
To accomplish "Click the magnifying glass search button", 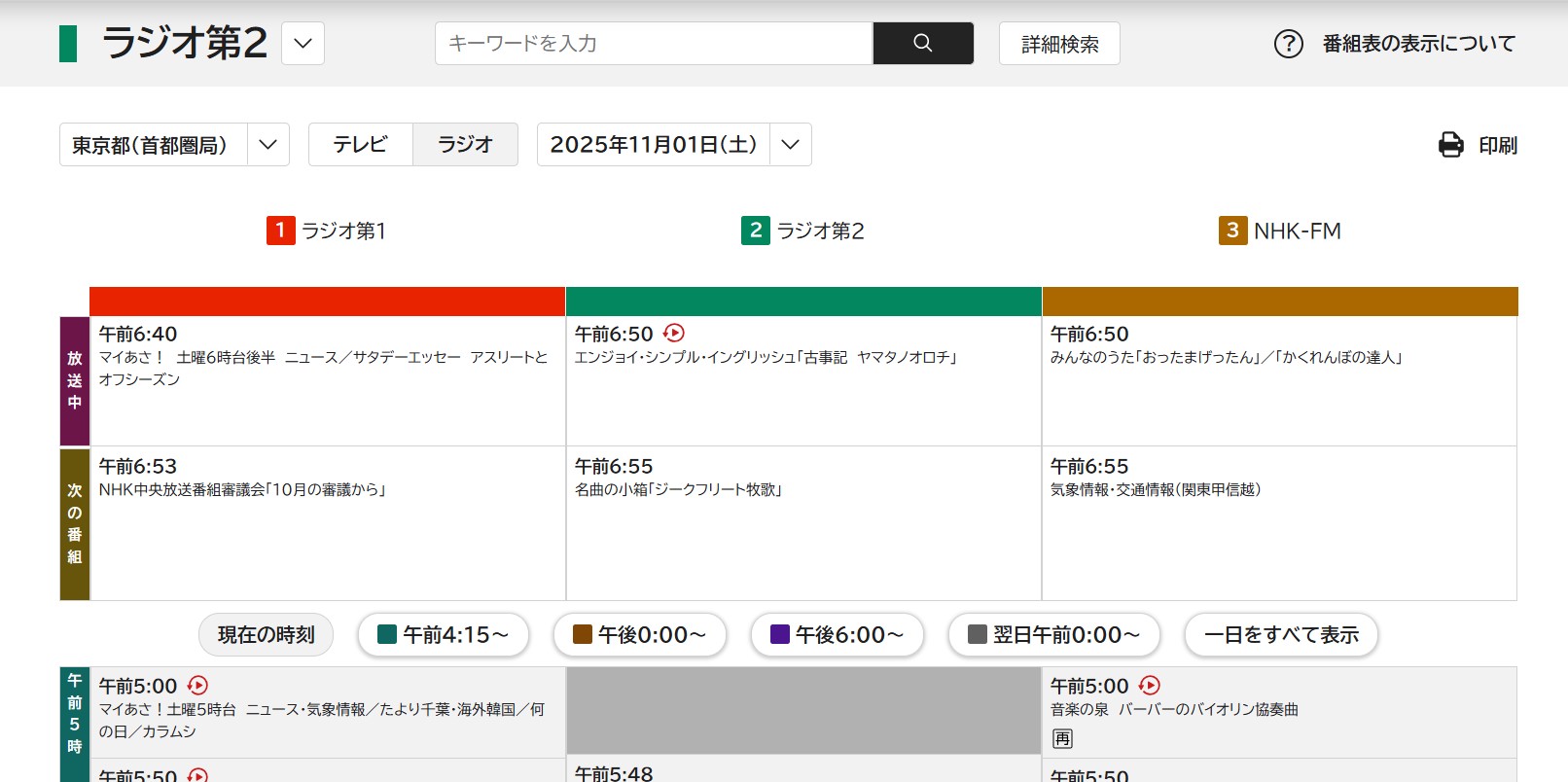I will point(922,43).
